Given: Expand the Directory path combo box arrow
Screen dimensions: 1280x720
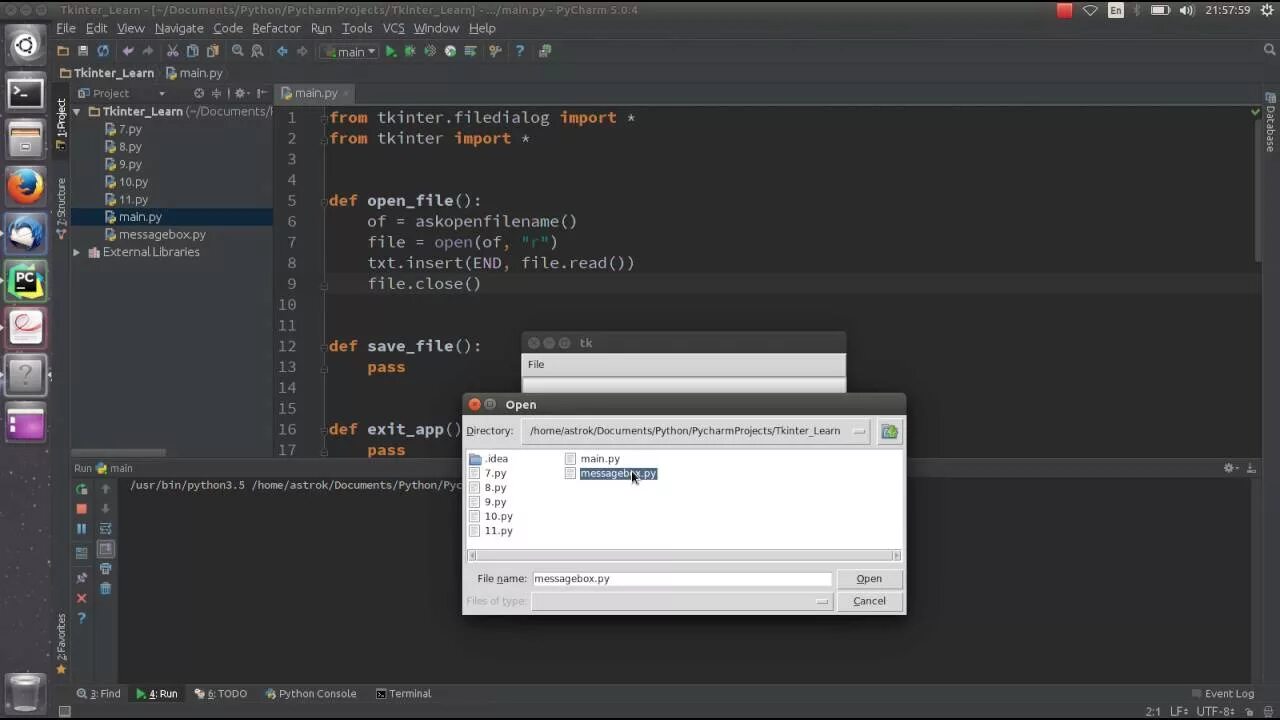Looking at the screenshot, I should (x=859, y=431).
